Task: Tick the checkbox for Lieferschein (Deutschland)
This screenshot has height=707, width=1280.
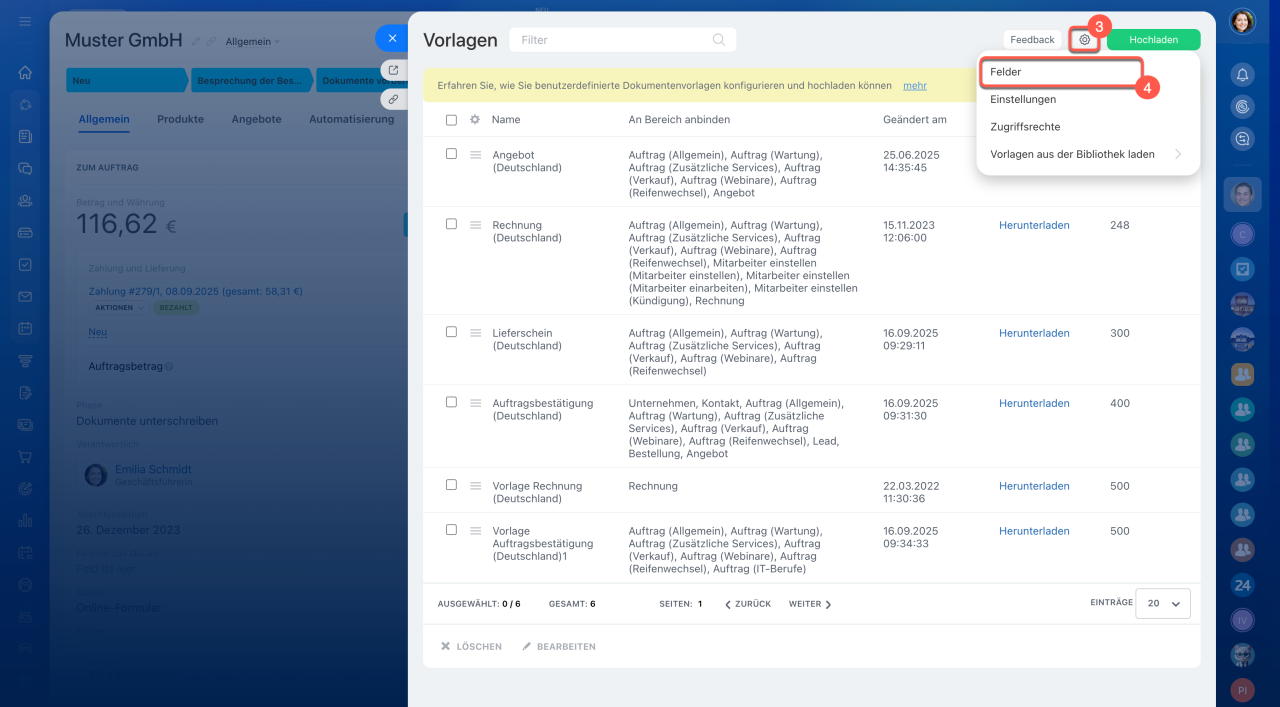Action: (x=451, y=332)
